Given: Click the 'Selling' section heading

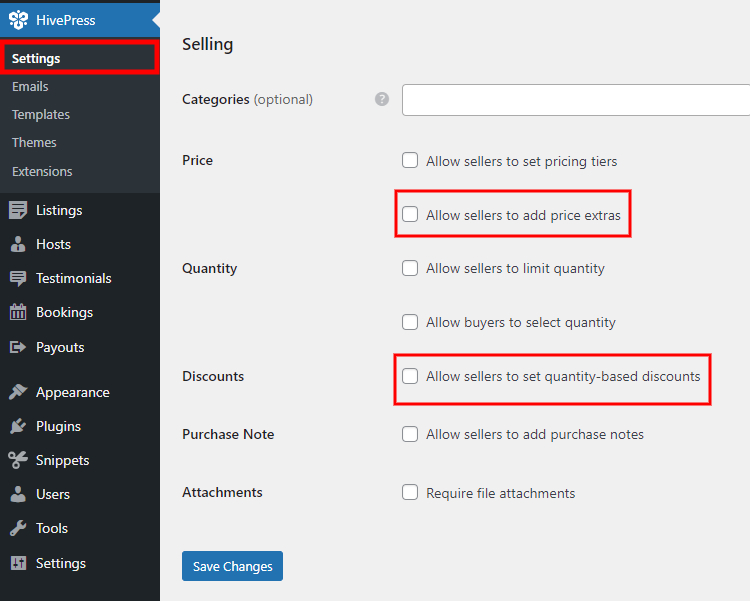Looking at the screenshot, I should pyautogui.click(x=208, y=45).
